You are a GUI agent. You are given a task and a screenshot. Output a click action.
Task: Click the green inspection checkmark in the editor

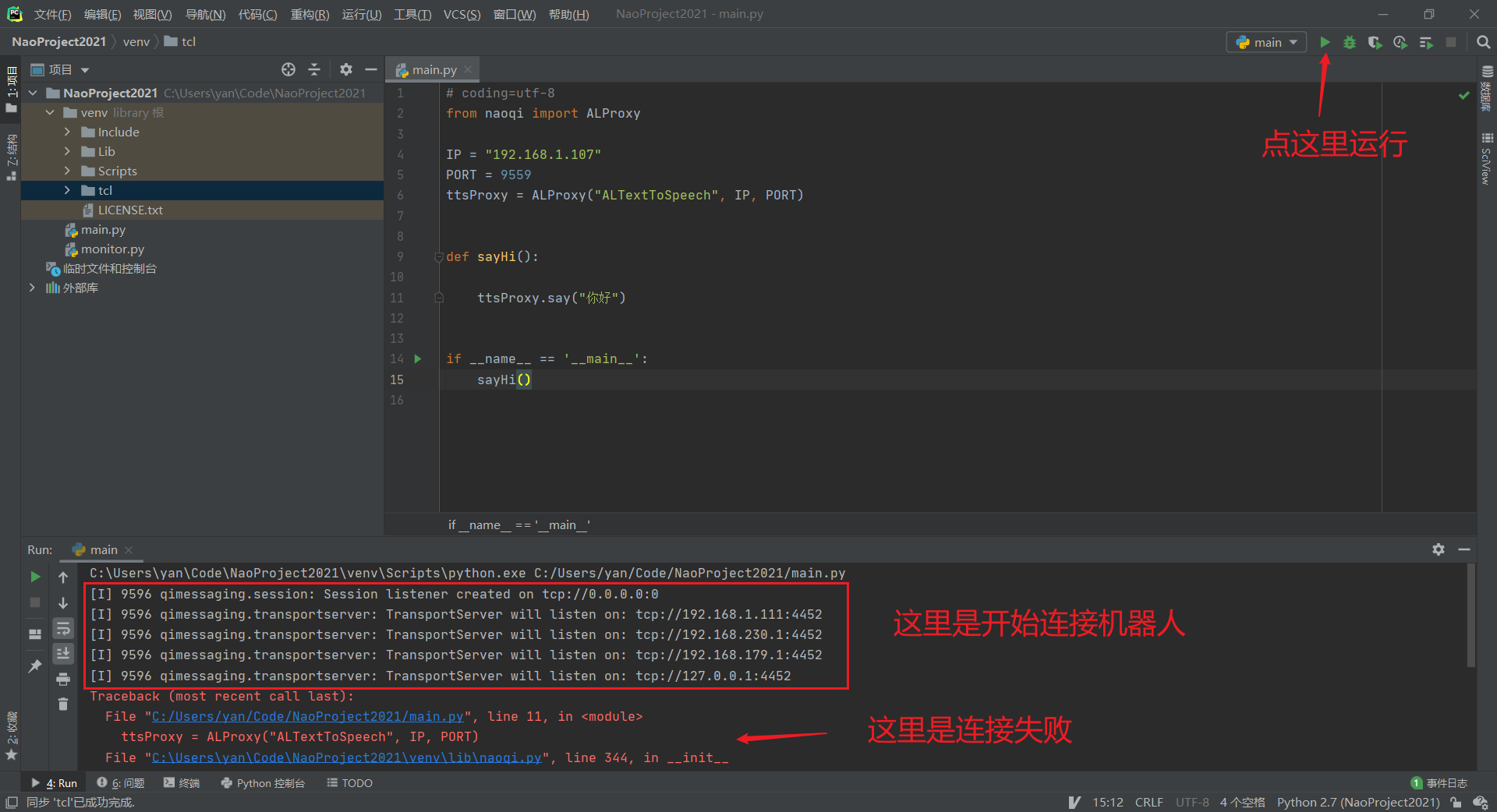click(1463, 95)
